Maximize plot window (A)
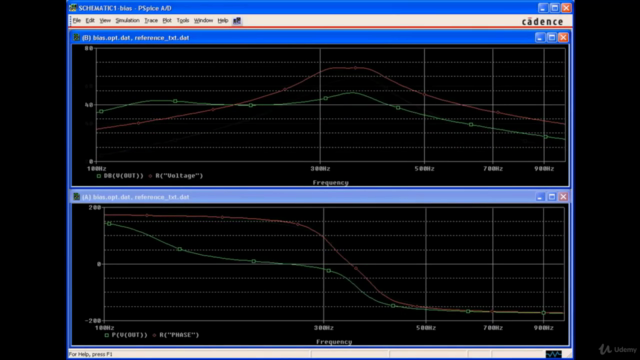The image size is (640, 360). coord(552,197)
